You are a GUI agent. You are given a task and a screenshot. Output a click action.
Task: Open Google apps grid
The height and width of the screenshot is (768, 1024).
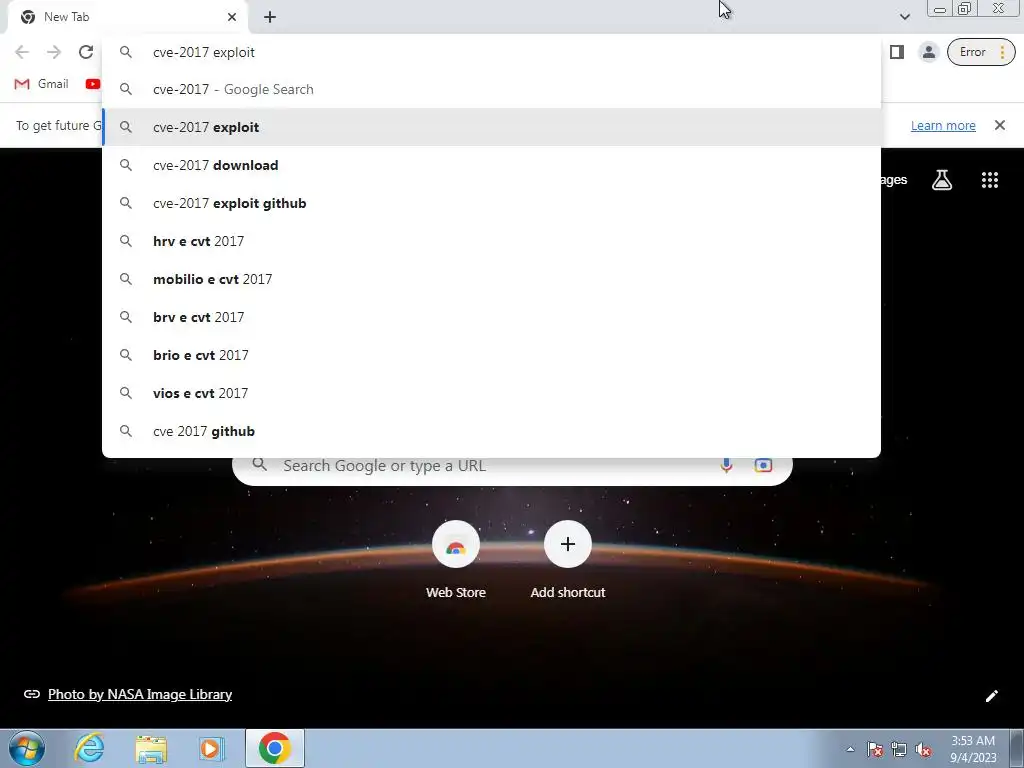(989, 180)
